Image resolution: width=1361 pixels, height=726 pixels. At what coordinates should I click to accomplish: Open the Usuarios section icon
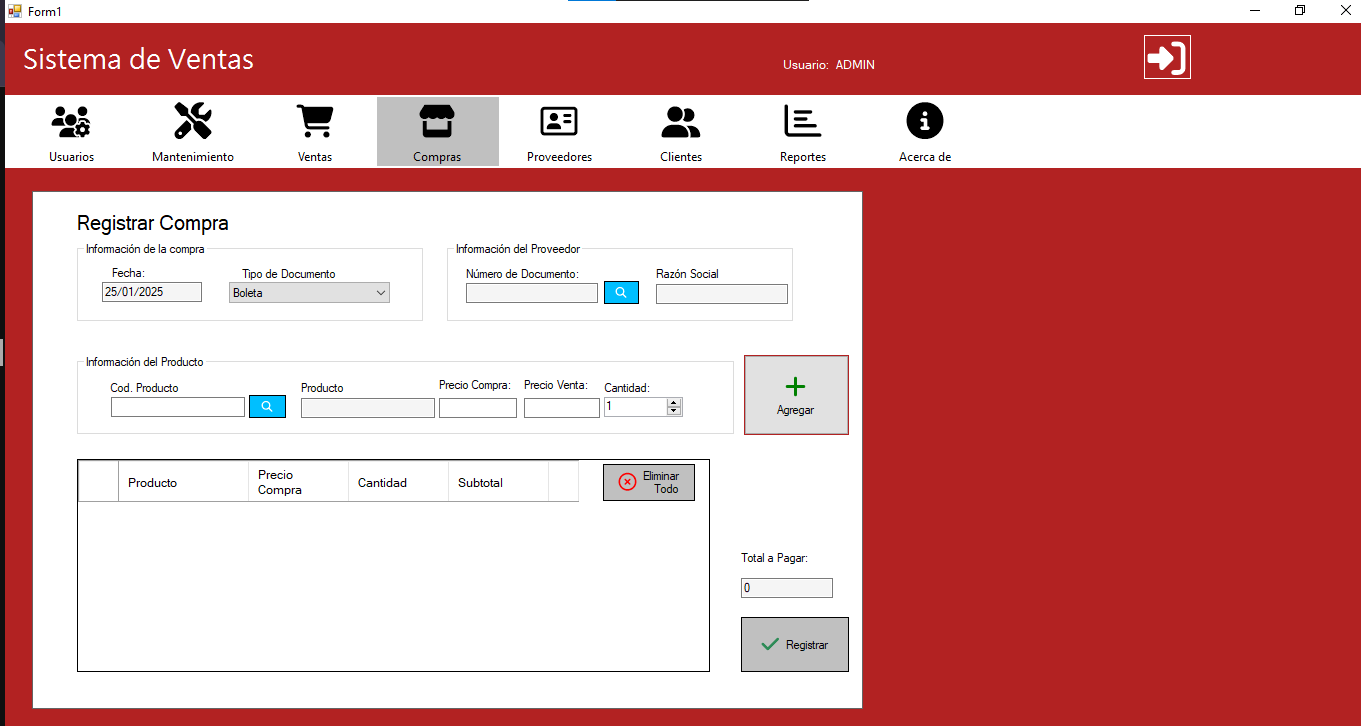pyautogui.click(x=71, y=122)
